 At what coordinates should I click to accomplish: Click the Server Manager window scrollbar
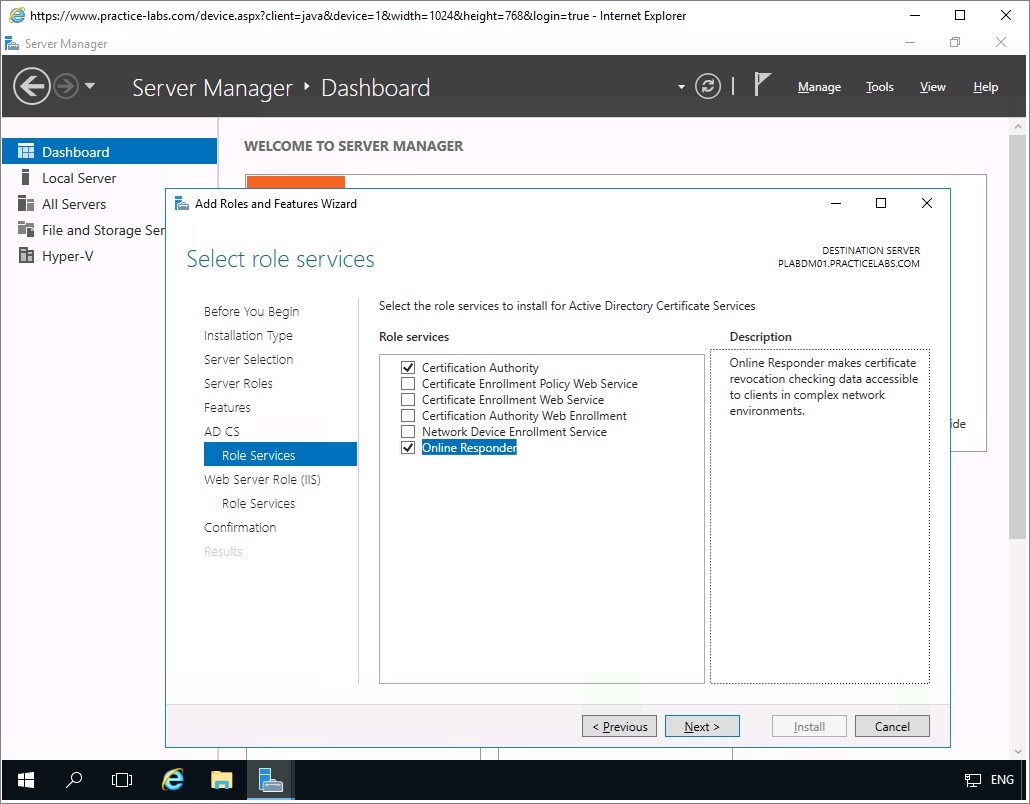[1018, 338]
